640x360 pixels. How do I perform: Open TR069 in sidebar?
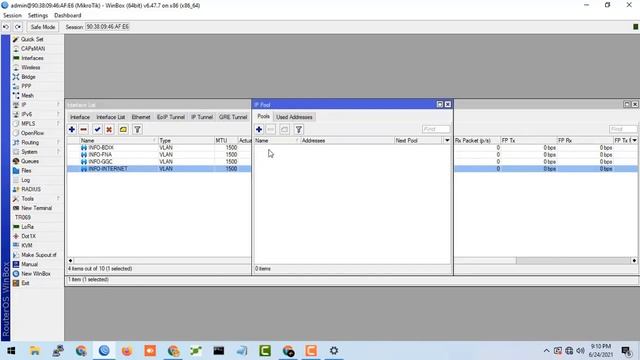click(x=23, y=218)
